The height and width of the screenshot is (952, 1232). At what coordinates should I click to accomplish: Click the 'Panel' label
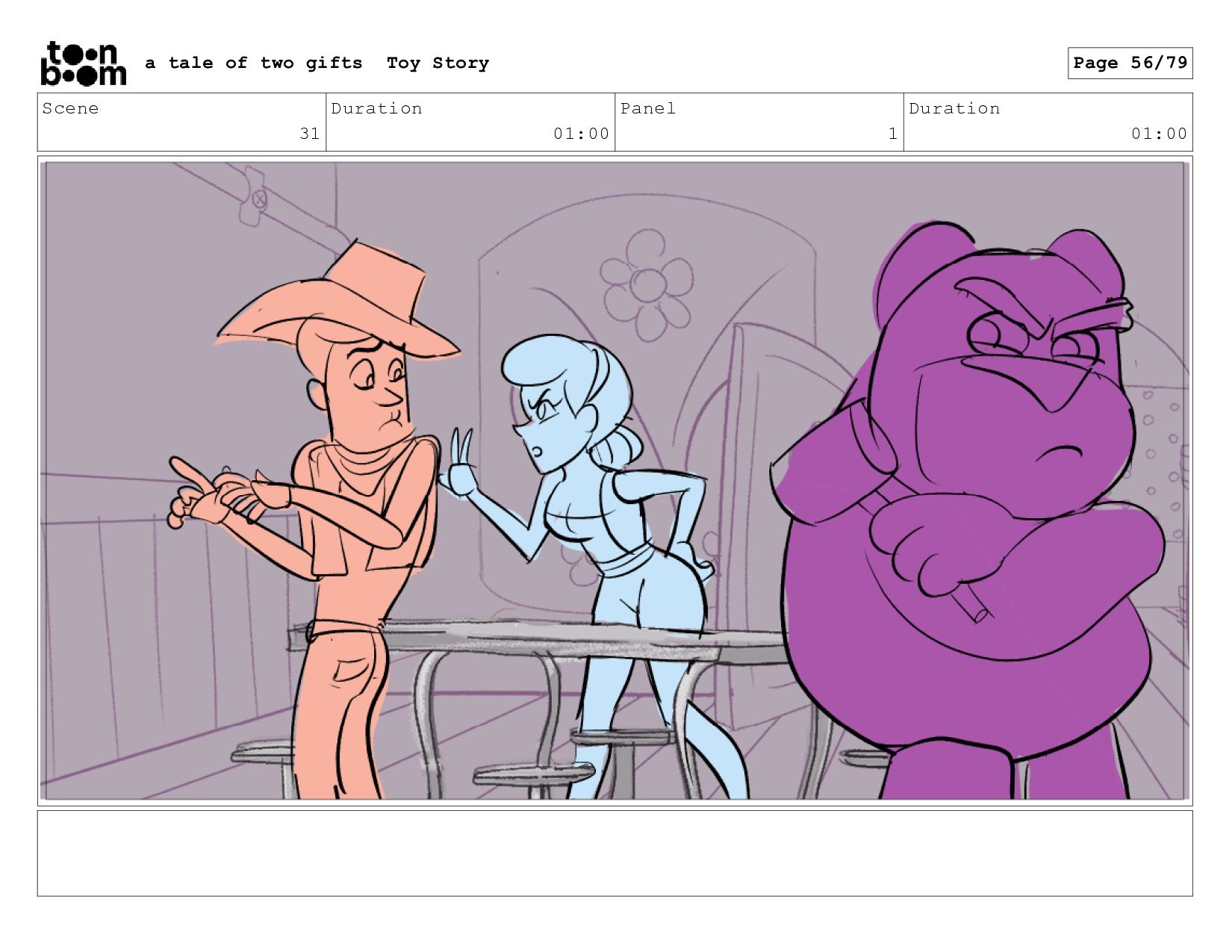pos(648,108)
